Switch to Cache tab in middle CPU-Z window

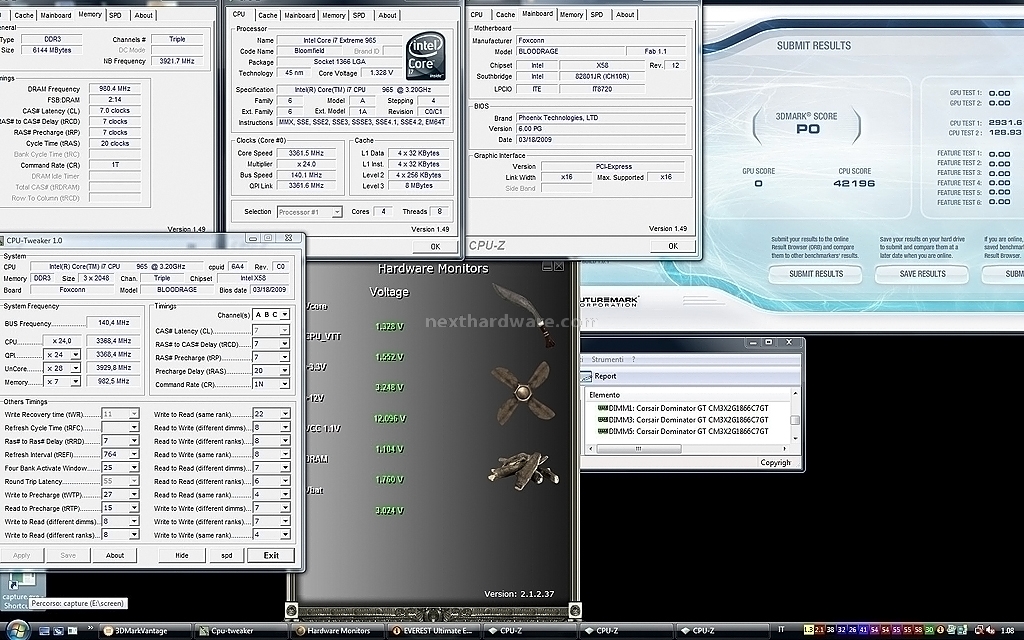coord(267,15)
